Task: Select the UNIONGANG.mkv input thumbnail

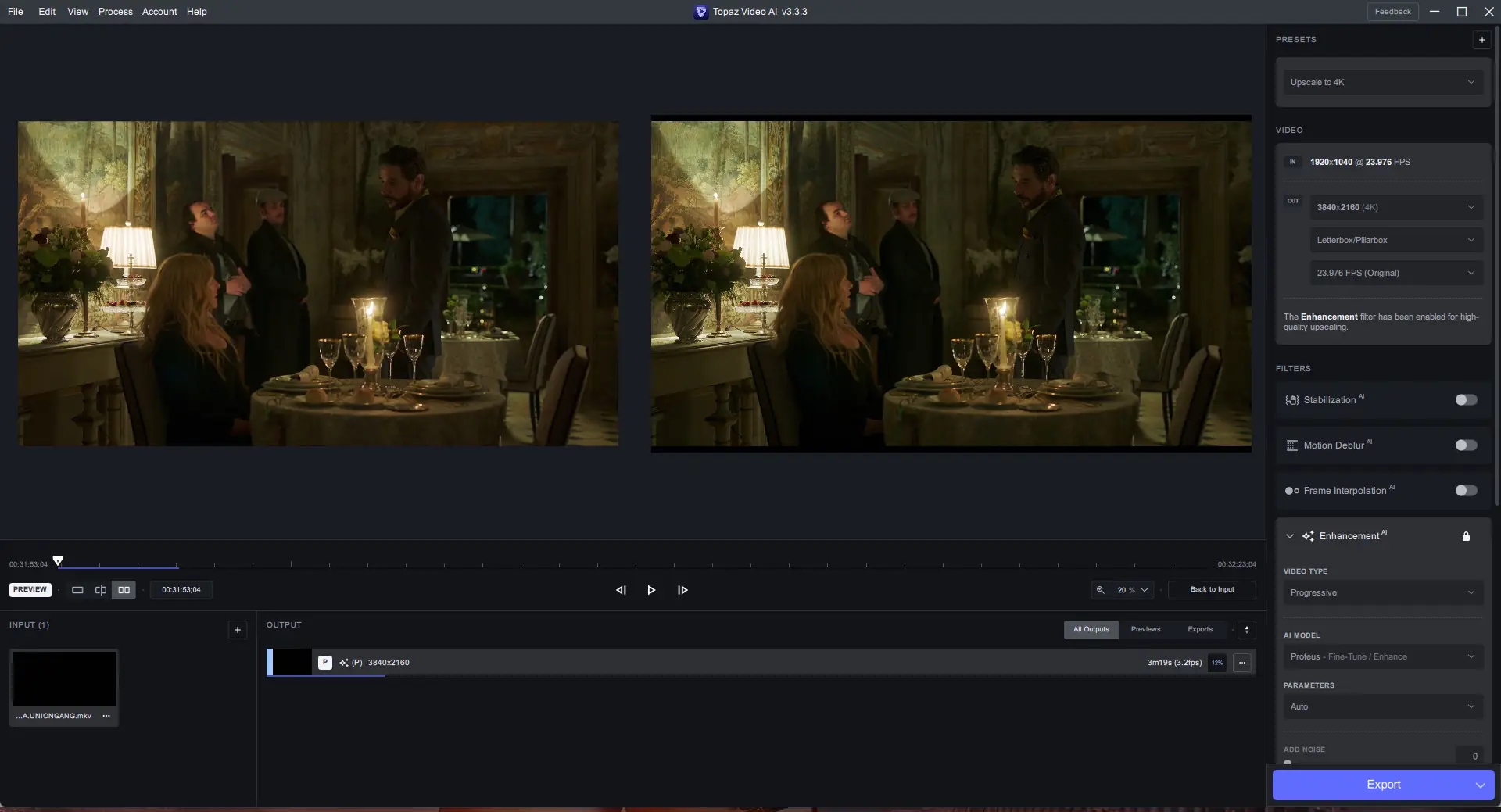Action: coord(64,679)
